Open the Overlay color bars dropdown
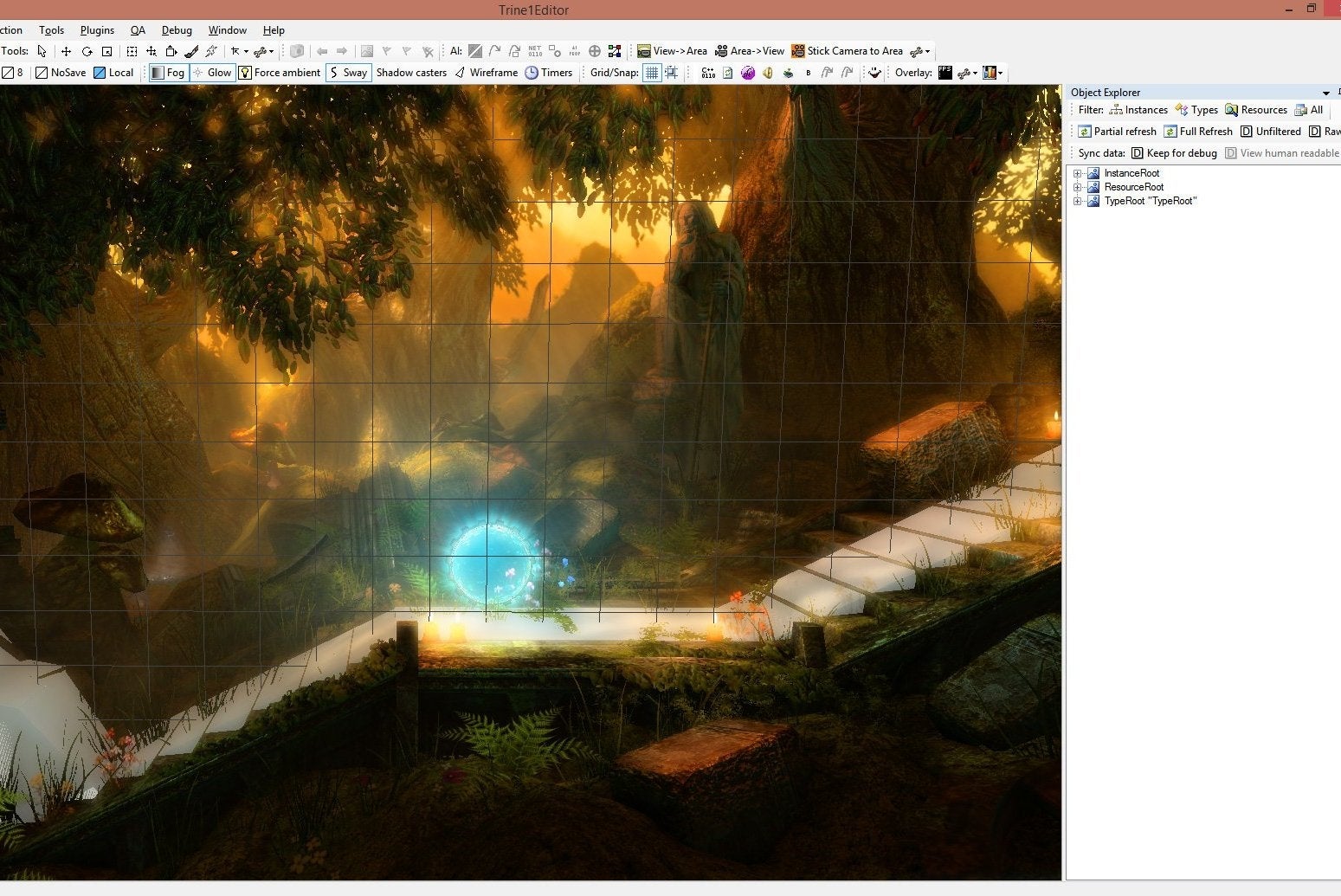 [x=993, y=73]
